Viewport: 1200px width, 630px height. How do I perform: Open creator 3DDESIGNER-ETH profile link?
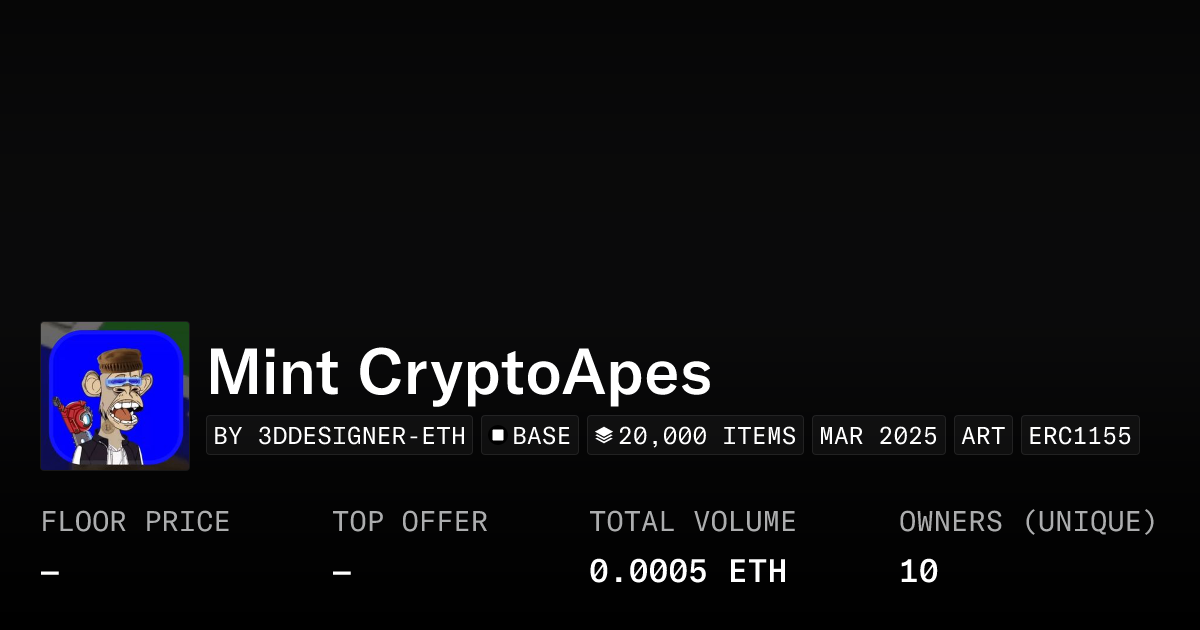[x=339, y=436]
